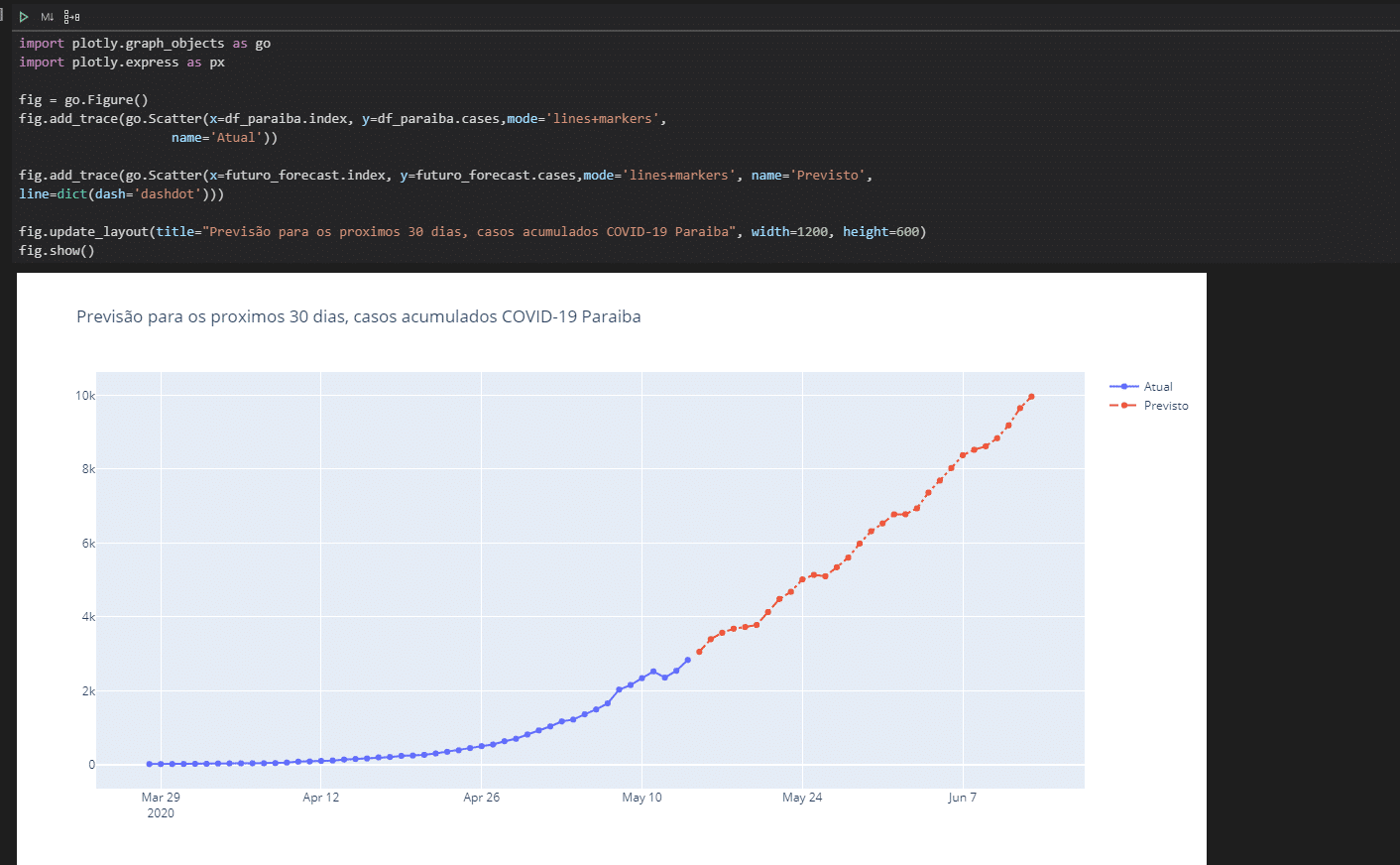Click 'width=1200' in the code
The width and height of the screenshot is (1400, 865).
coord(789,232)
